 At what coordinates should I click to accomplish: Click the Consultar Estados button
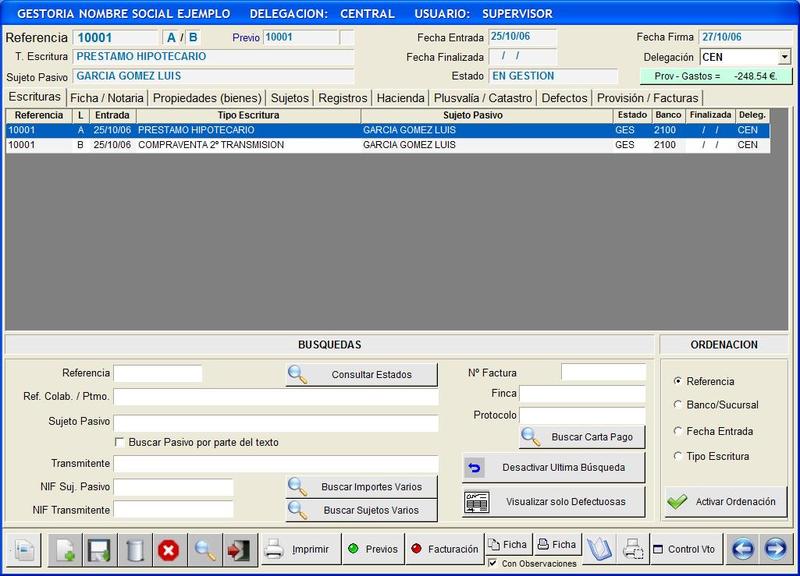tap(362, 374)
